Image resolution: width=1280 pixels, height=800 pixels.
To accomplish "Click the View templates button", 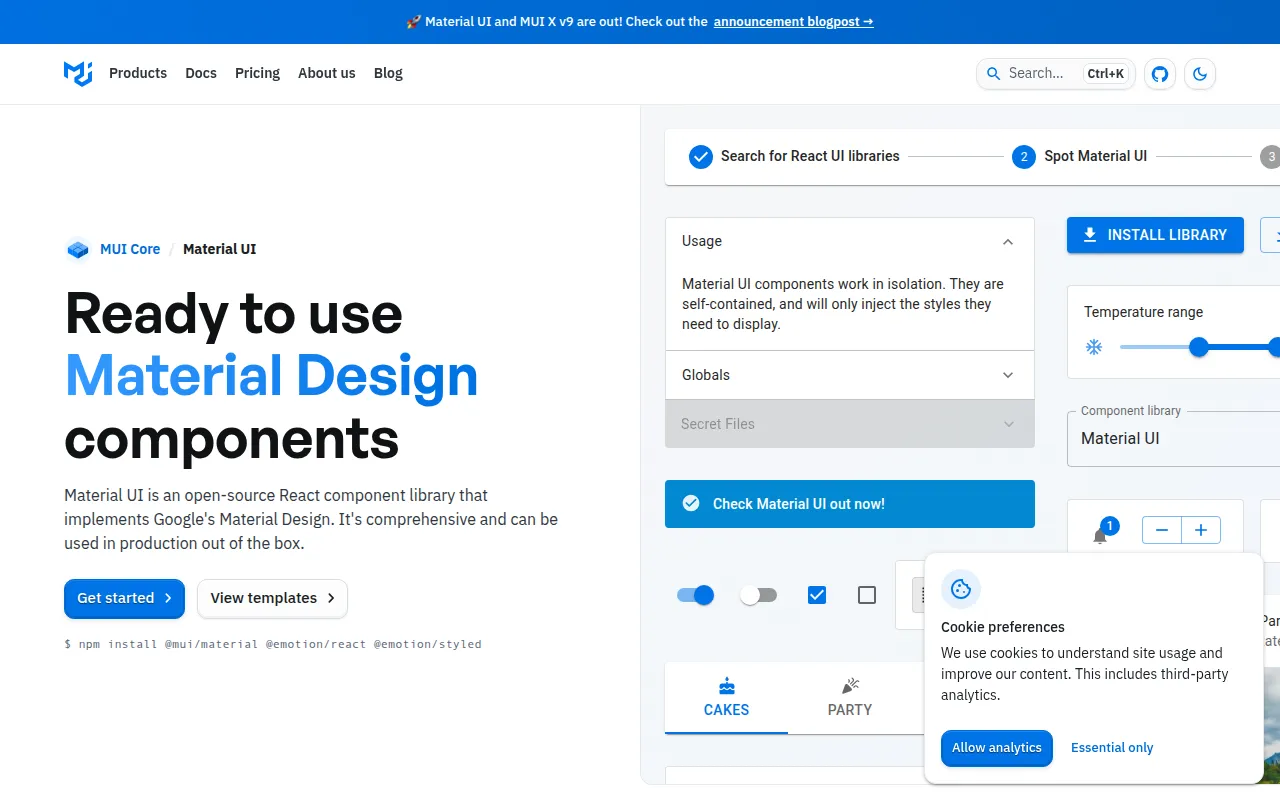I will (x=272, y=598).
